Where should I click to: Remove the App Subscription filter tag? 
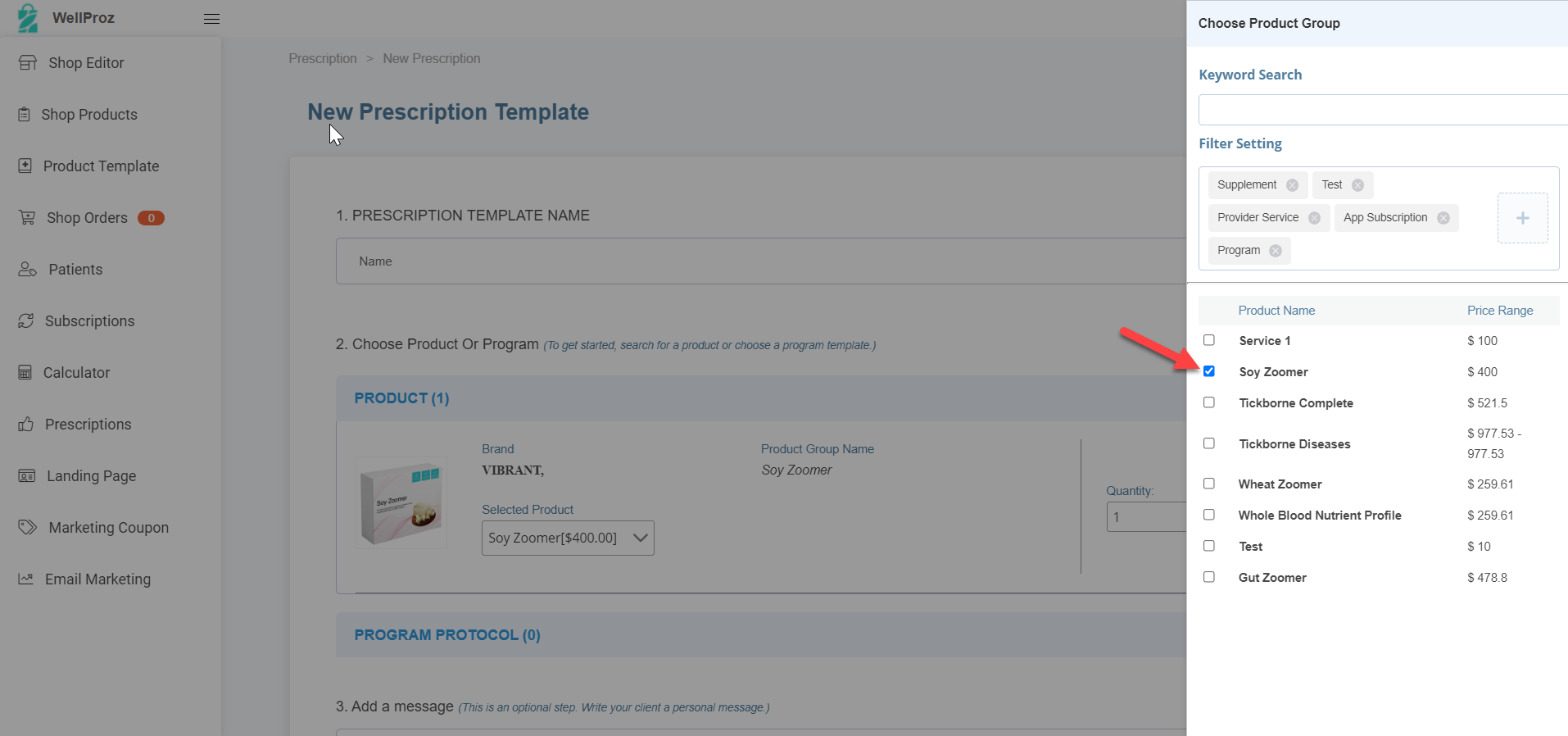(x=1443, y=218)
